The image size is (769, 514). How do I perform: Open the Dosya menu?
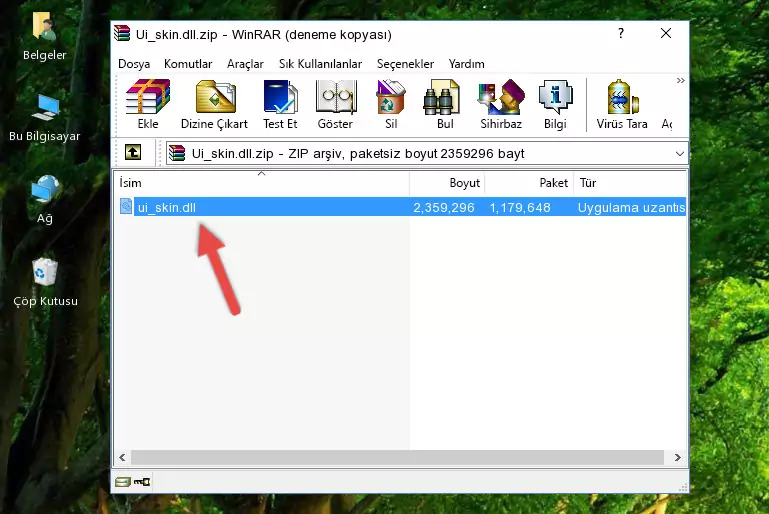134,64
